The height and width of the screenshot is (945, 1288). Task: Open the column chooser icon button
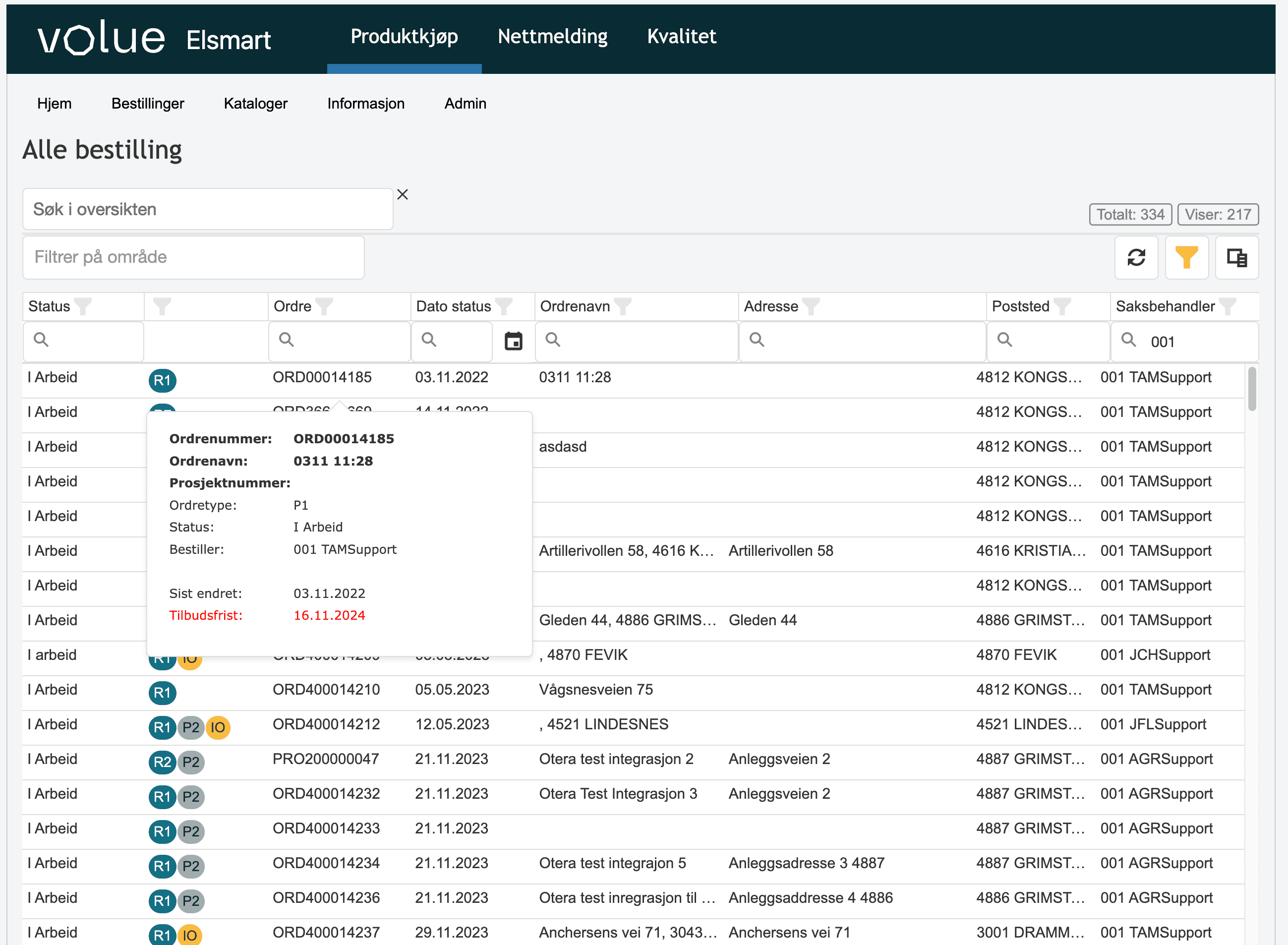[x=1236, y=257]
